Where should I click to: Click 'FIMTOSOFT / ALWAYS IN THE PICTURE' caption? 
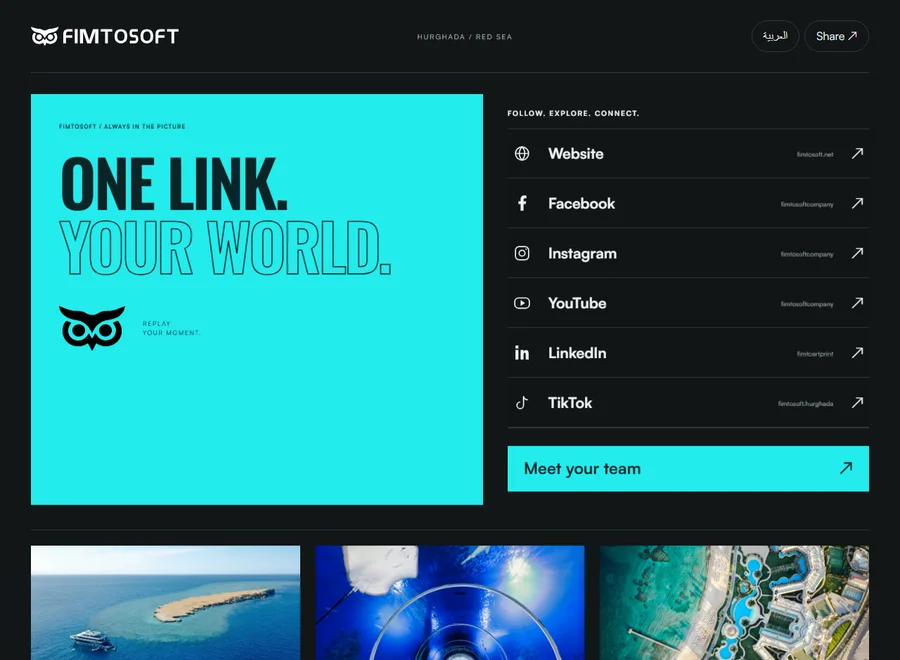(x=122, y=126)
